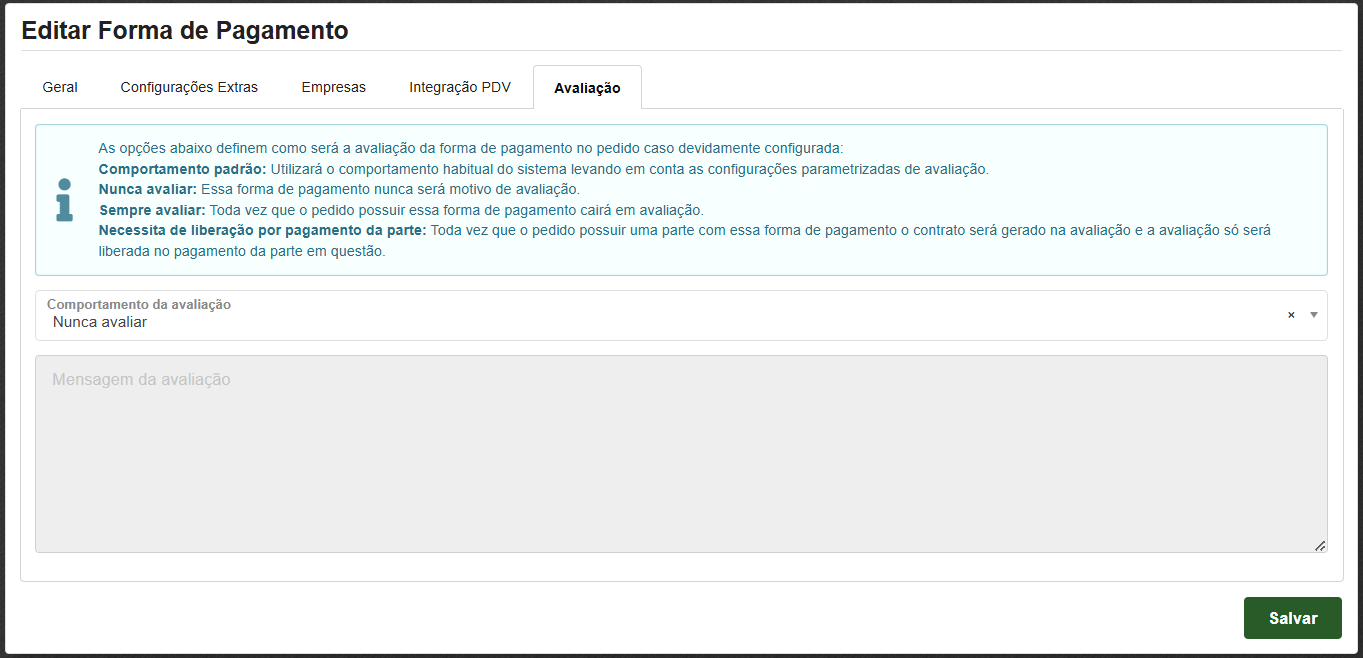The height and width of the screenshot is (658, 1363).
Task: Click the Salvar button
Action: click(1292, 618)
